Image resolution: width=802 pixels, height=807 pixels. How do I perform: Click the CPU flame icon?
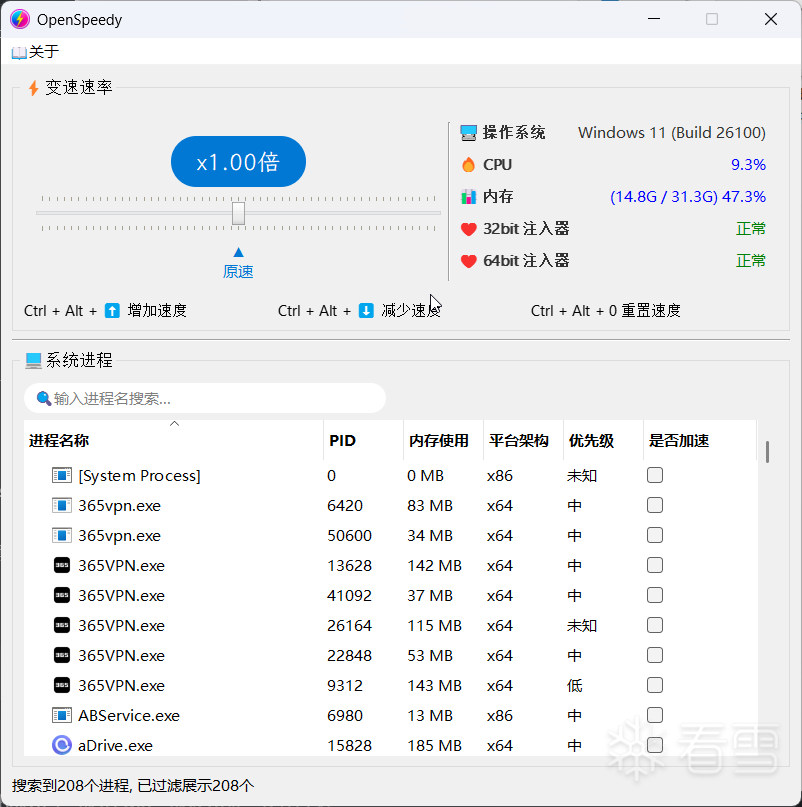(468, 165)
